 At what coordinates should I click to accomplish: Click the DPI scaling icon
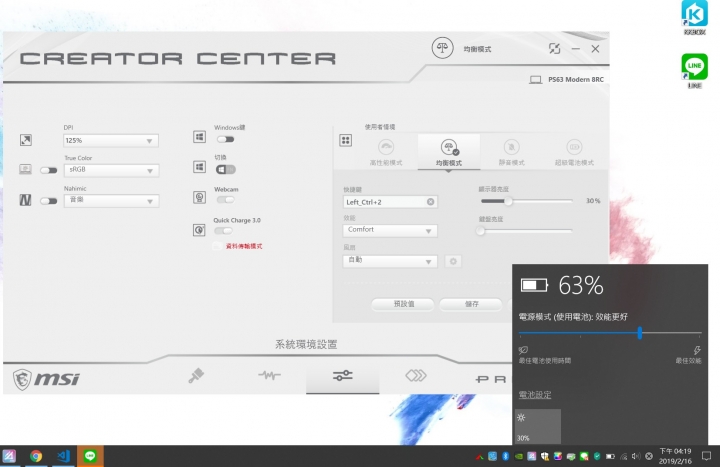click(x=26, y=140)
